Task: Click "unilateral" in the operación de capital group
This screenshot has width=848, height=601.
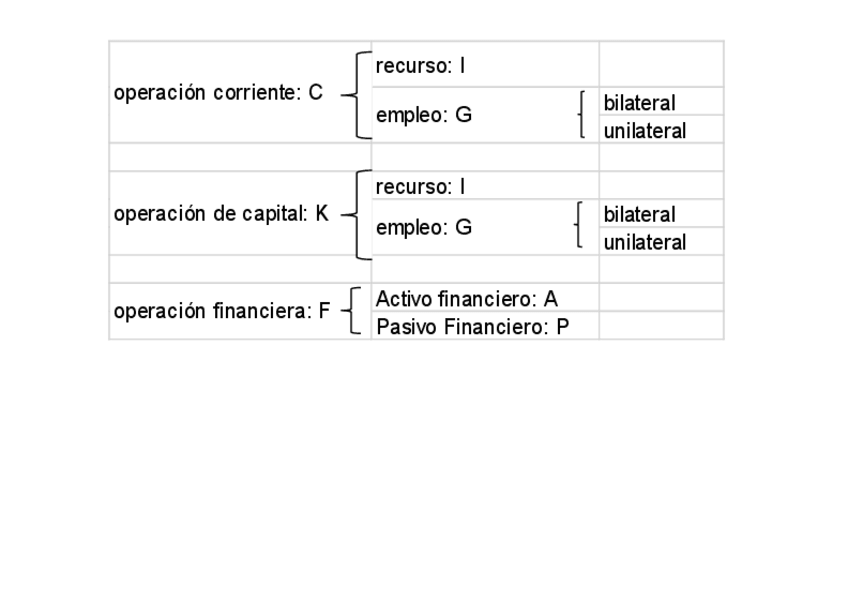Action: [x=645, y=242]
